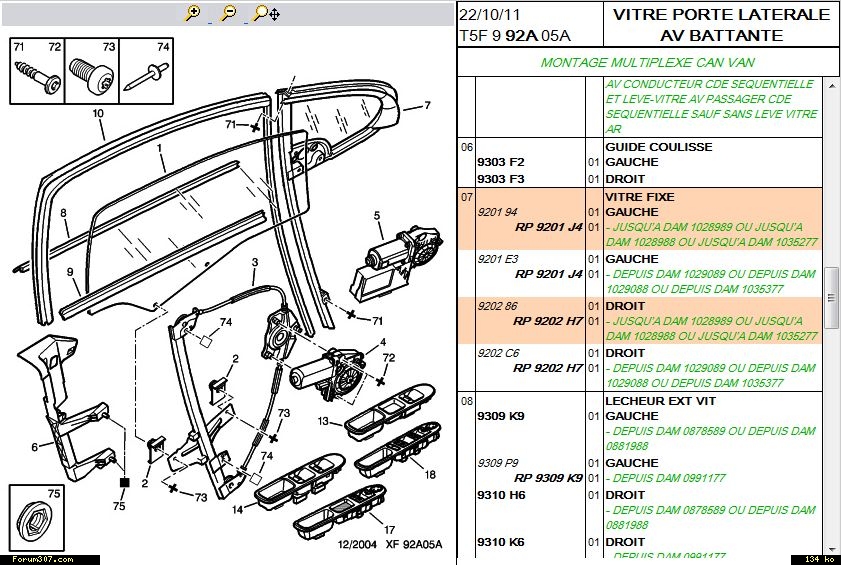Click the zoom out magnifier icon
841x565 pixels.
pos(228,13)
